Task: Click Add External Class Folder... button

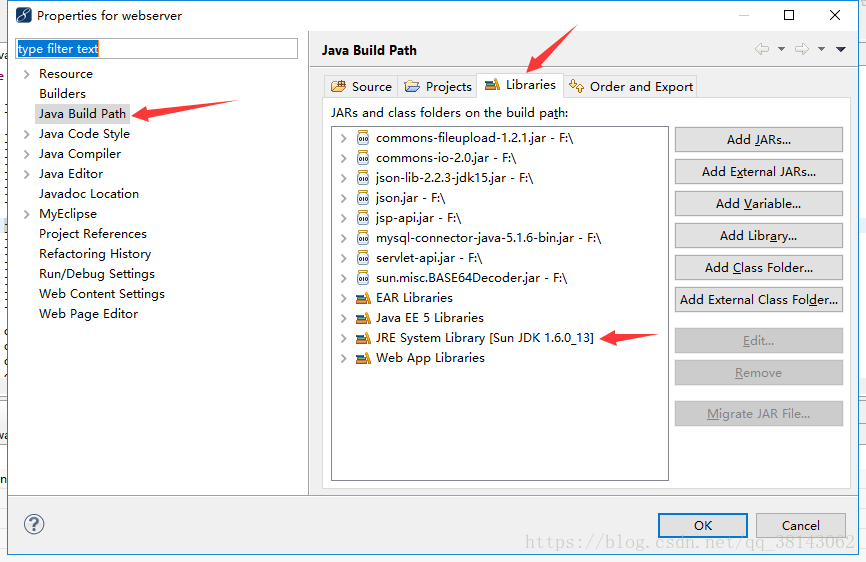Action: coord(758,300)
